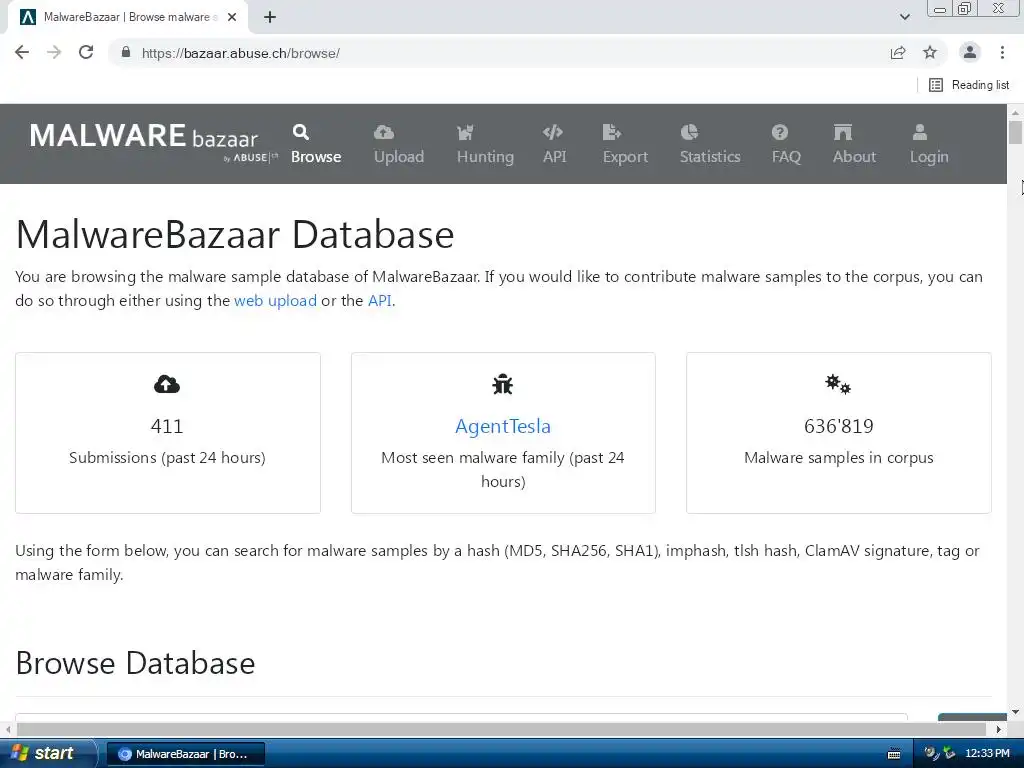This screenshot has width=1024, height=768.
Task: Click the padlock site info icon
Action: click(126, 52)
